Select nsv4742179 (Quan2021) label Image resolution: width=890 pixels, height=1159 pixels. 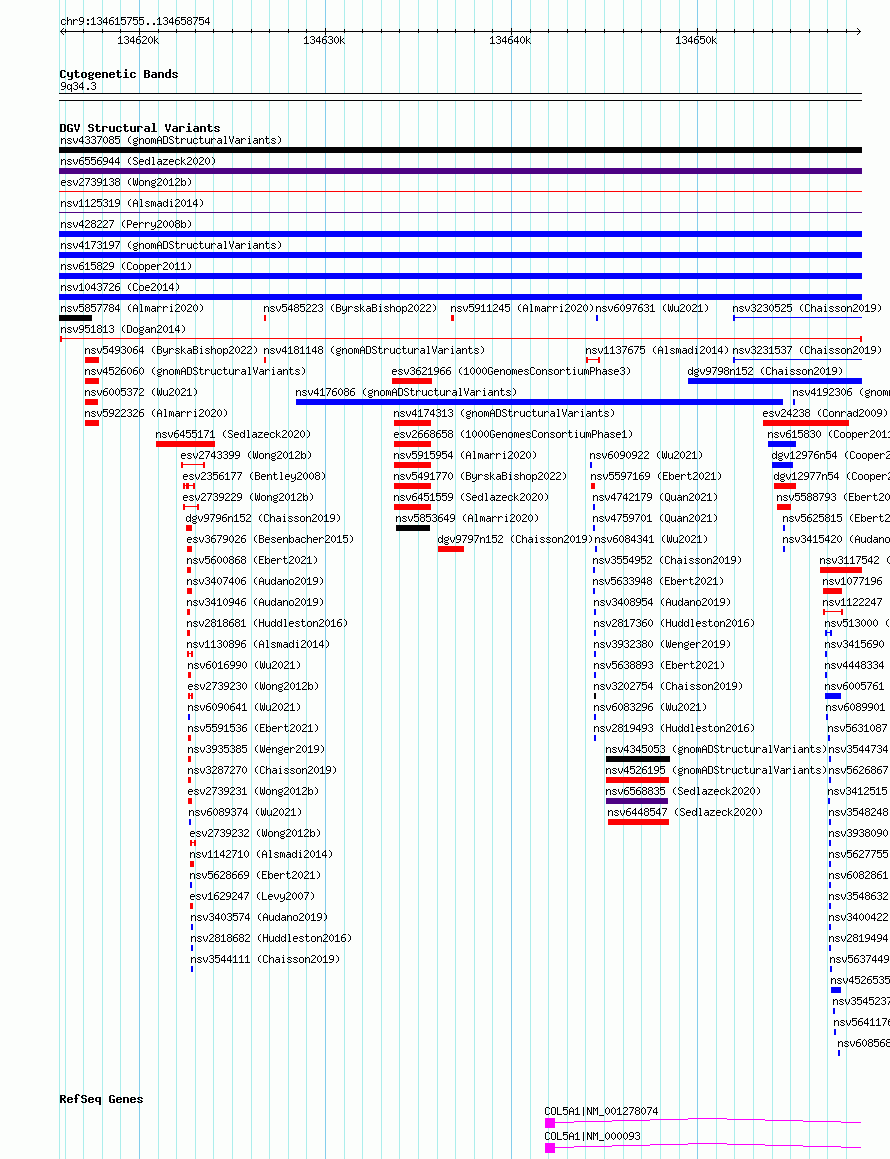(x=655, y=497)
